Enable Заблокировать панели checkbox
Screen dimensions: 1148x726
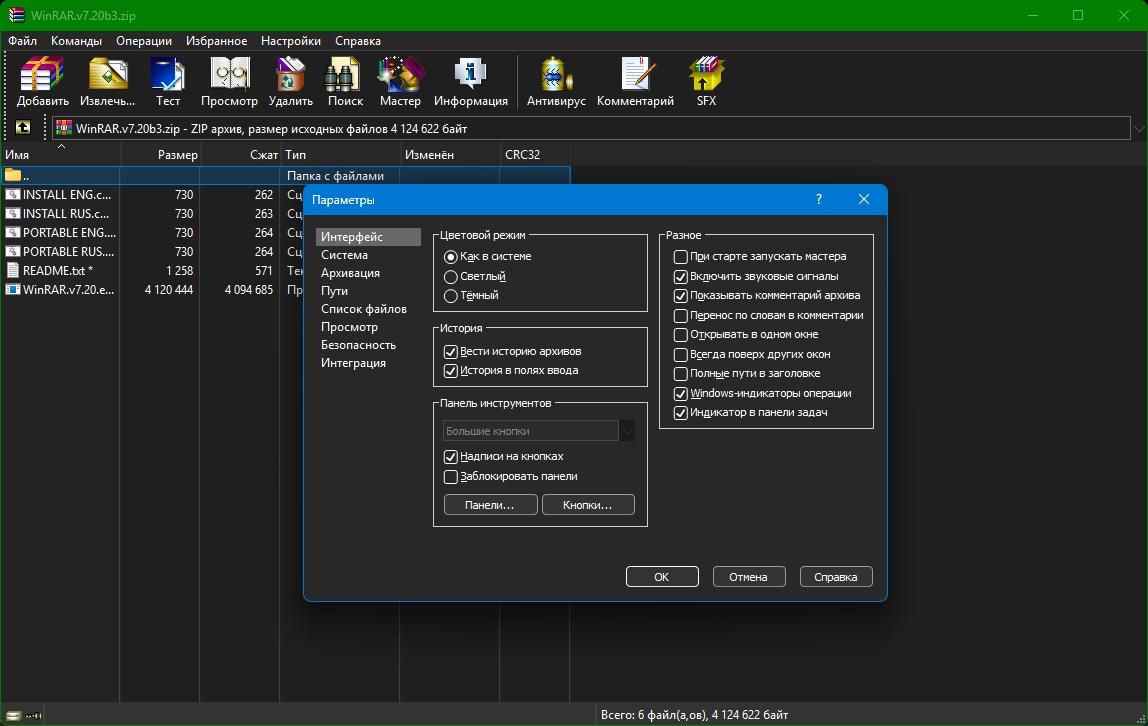click(450, 477)
